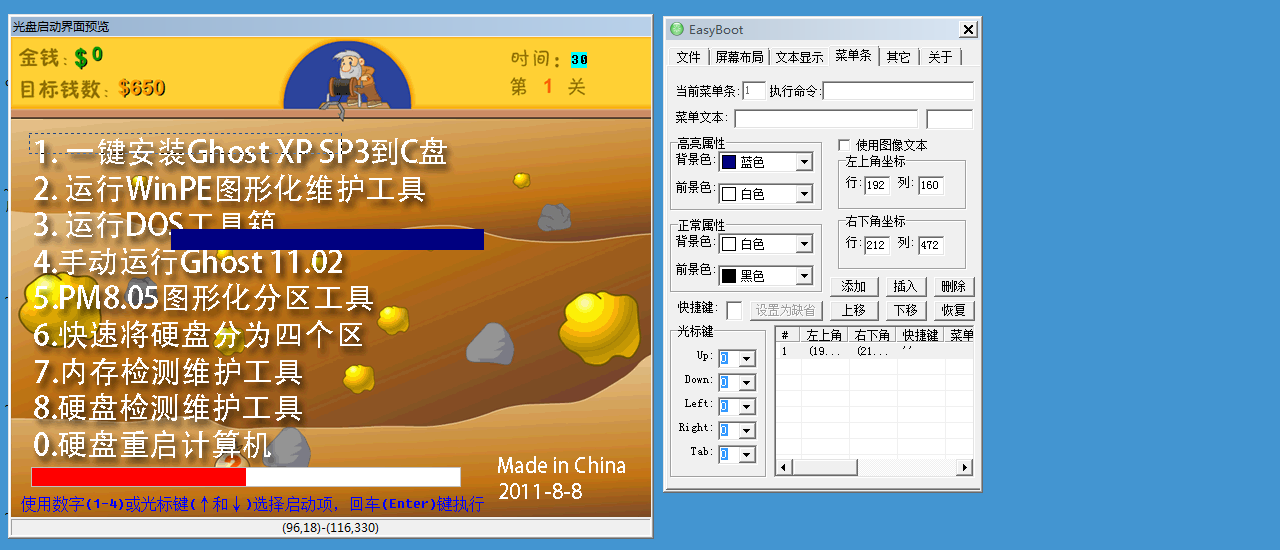The image size is (1280, 550).
Task: Select preview item PM8.05图形化分区工具
Action: click(x=204, y=298)
